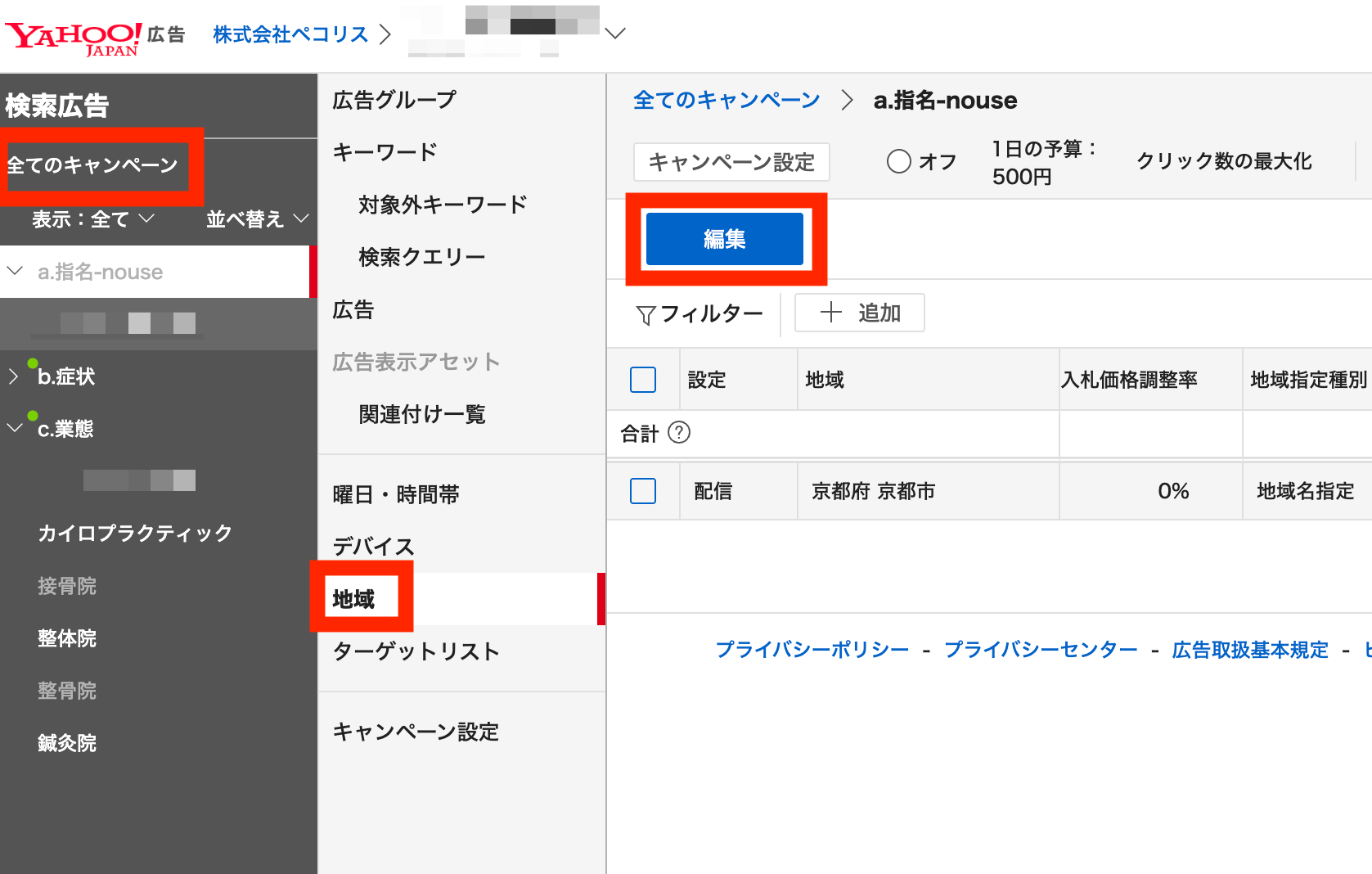
Task: Open the account dropdown arrow in header
Action: [x=614, y=34]
